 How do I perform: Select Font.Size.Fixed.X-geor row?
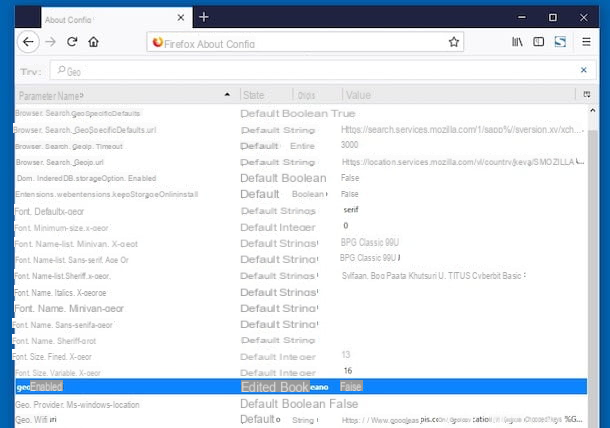[301, 357]
